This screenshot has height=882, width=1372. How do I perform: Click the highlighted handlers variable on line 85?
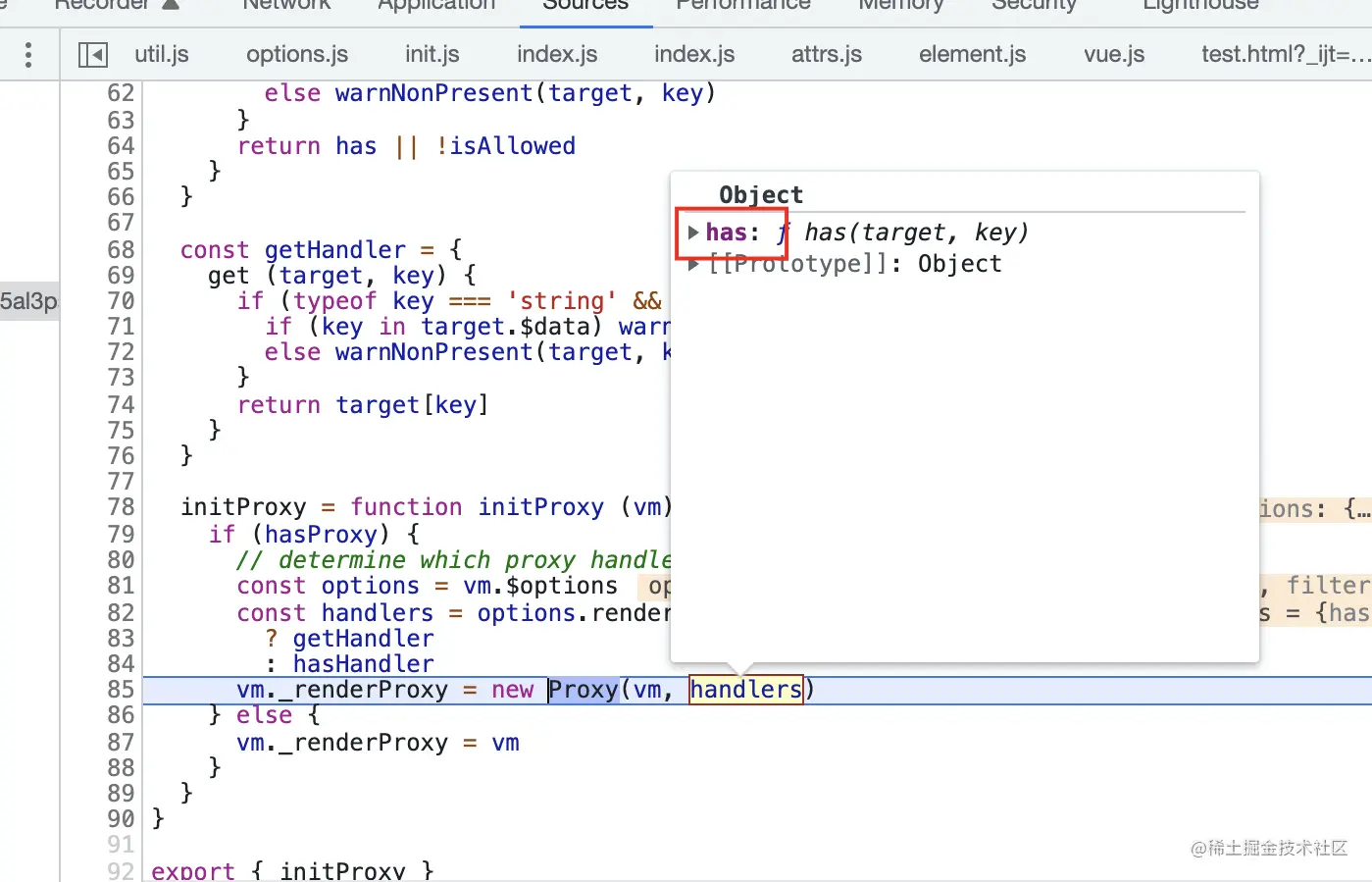tap(745, 690)
